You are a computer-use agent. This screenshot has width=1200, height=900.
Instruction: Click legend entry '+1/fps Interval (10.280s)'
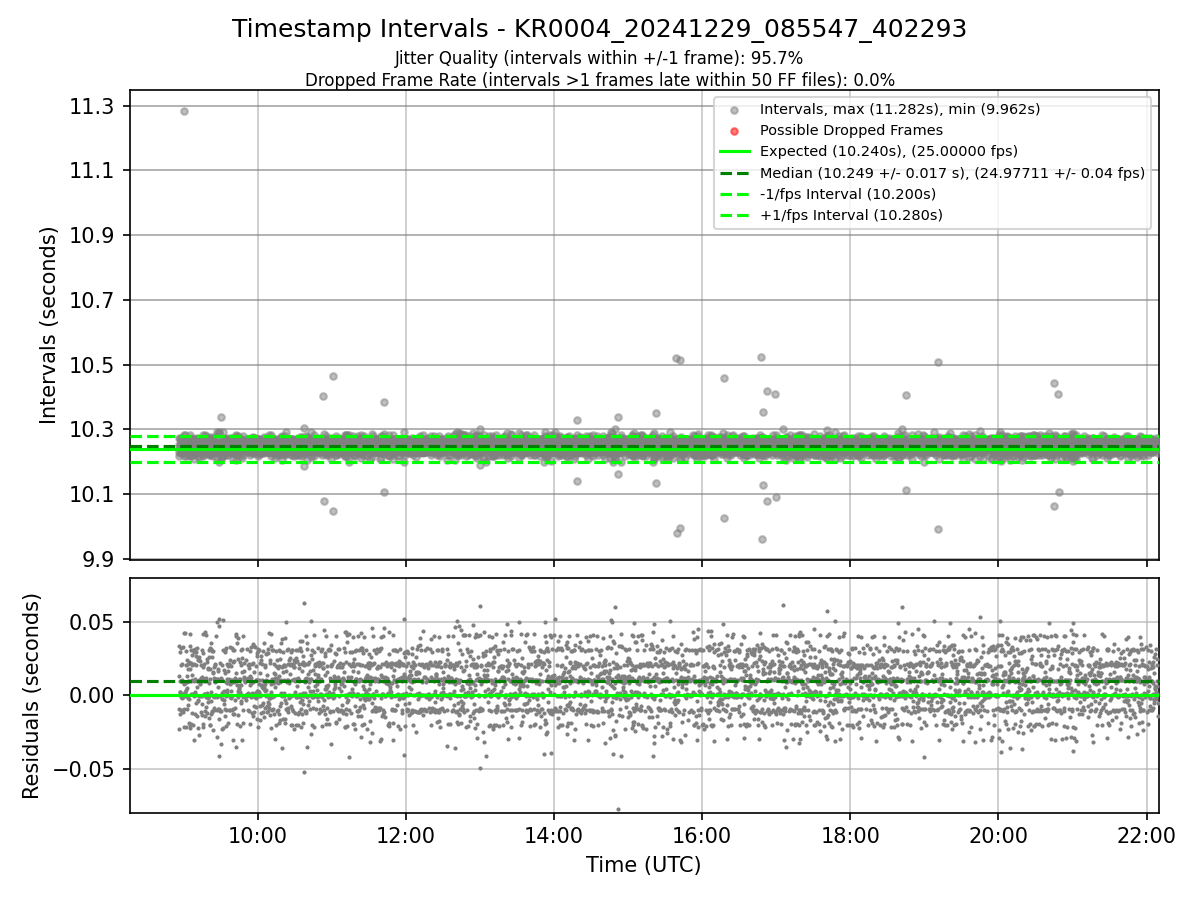851,215
